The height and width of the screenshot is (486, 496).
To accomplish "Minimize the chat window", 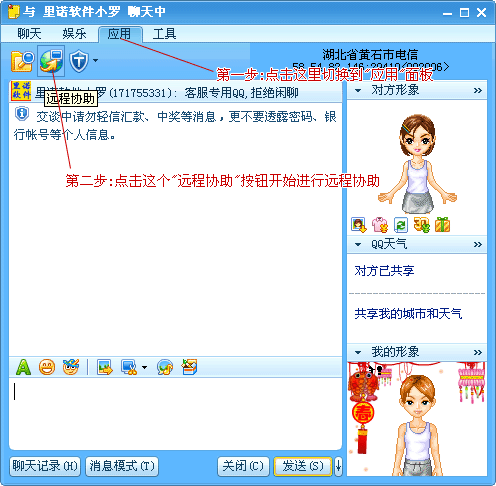I will tap(447, 13).
